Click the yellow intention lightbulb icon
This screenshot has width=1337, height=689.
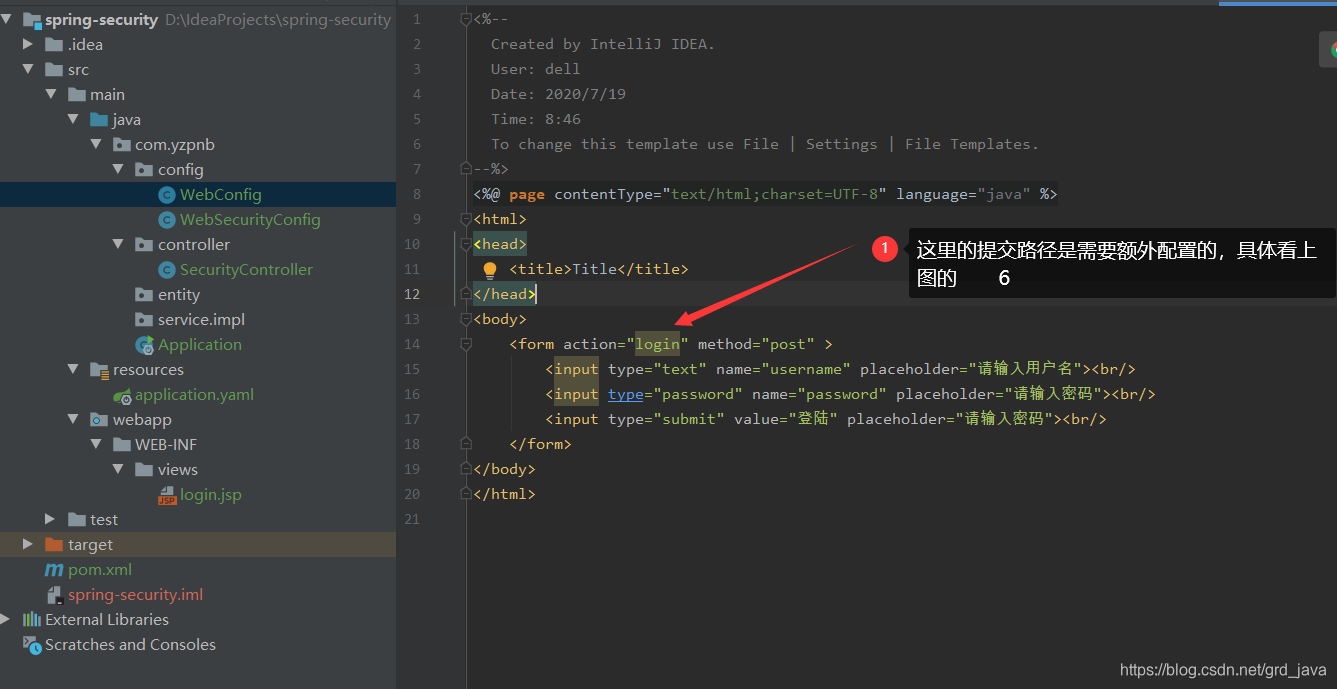[490, 270]
